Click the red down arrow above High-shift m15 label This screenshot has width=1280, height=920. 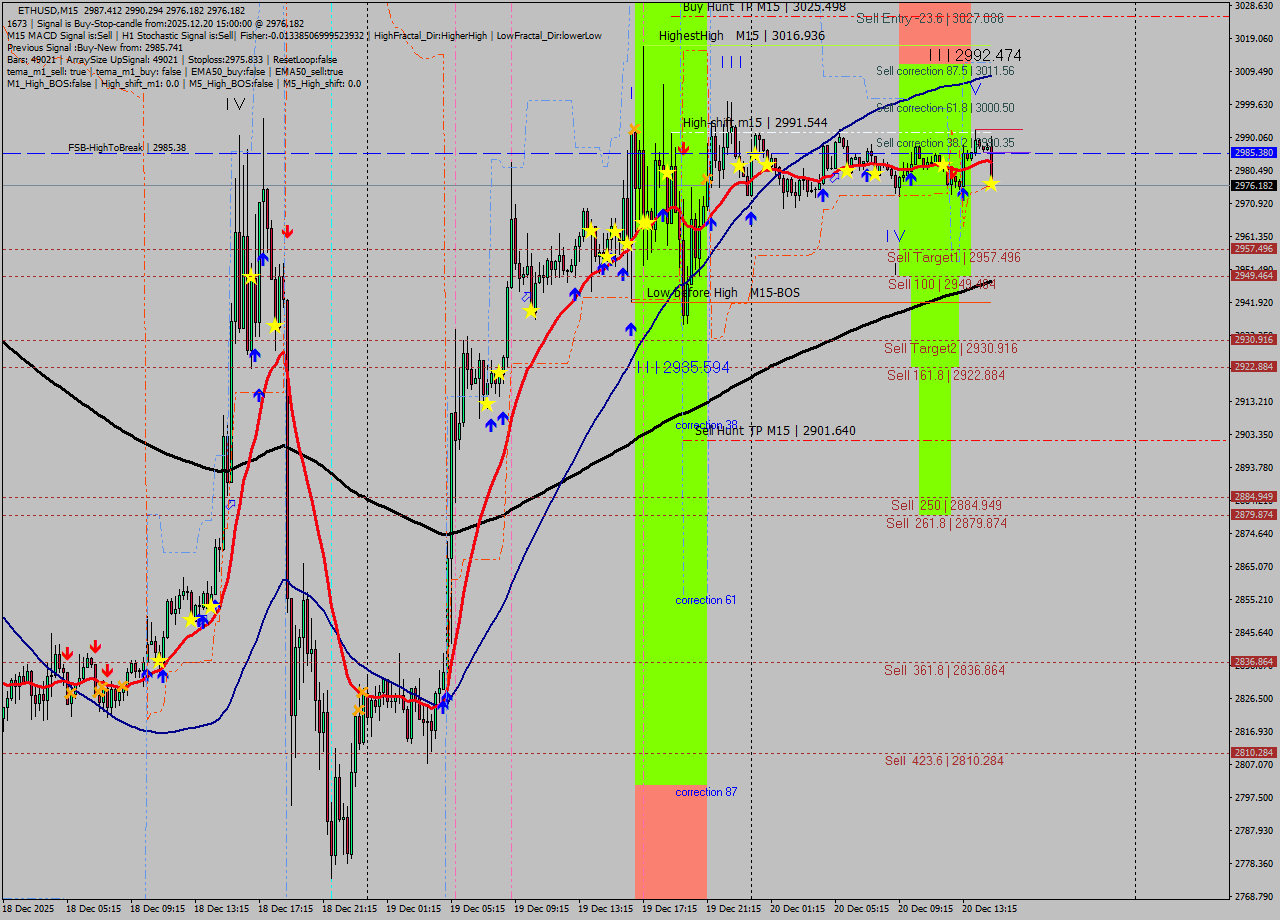pos(682,149)
